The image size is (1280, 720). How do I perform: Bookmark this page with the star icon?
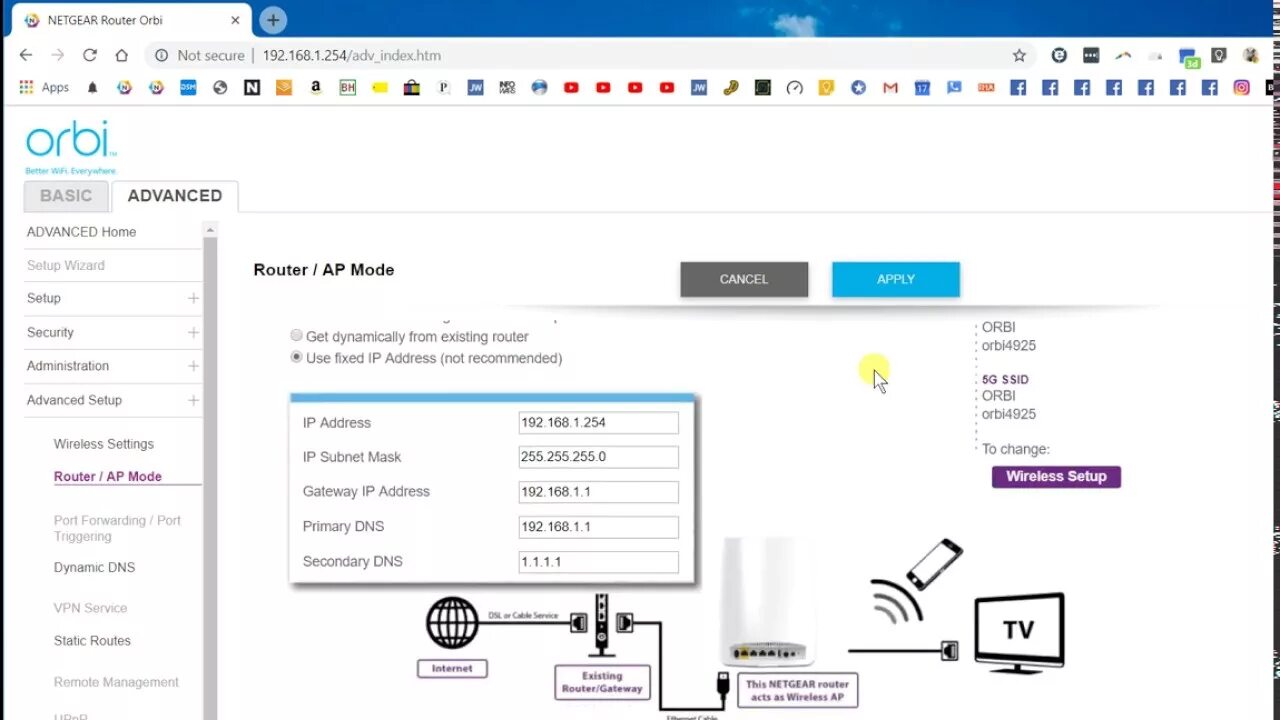1019,55
